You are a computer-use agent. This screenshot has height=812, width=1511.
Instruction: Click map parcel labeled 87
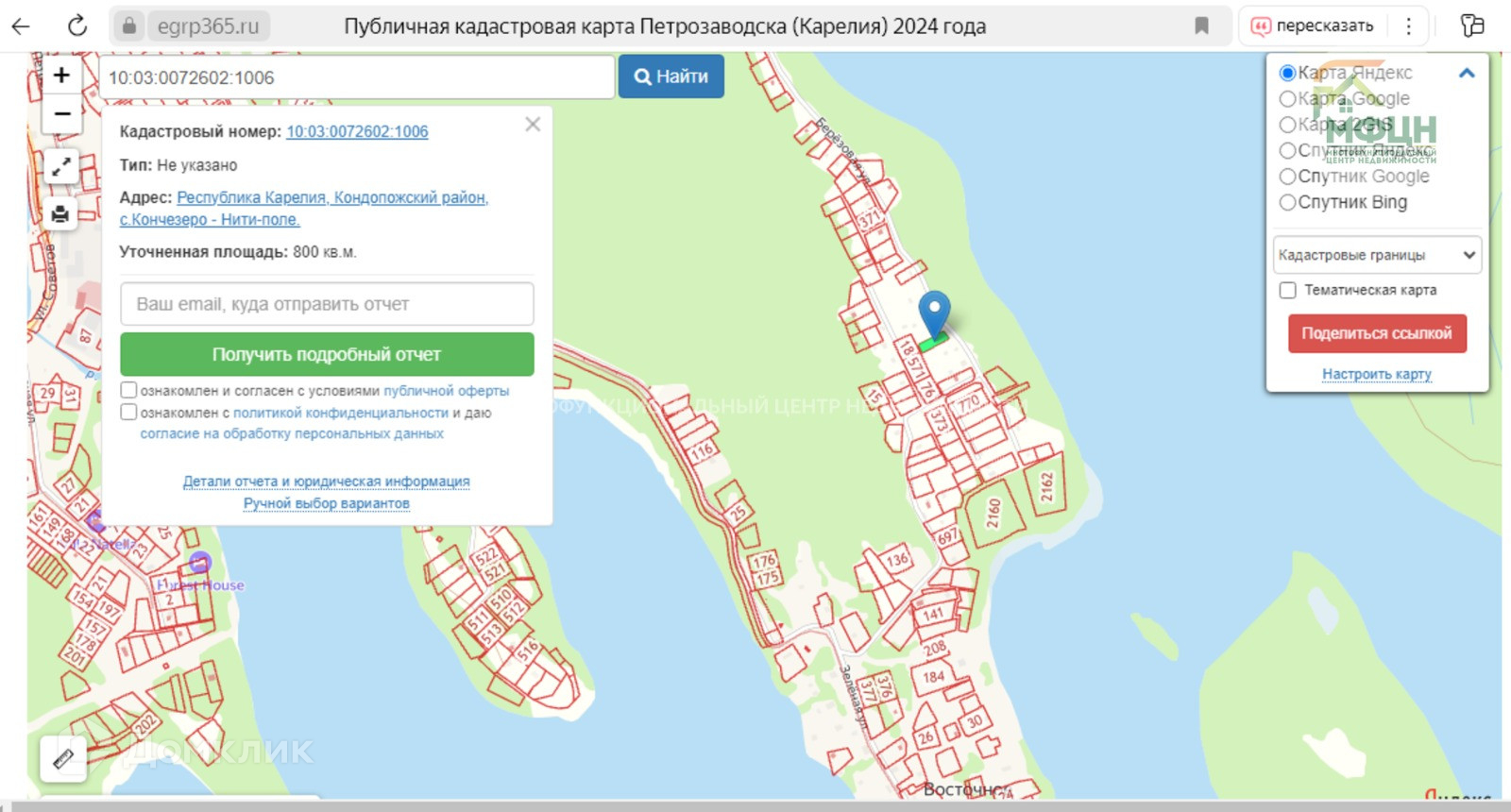[85, 336]
